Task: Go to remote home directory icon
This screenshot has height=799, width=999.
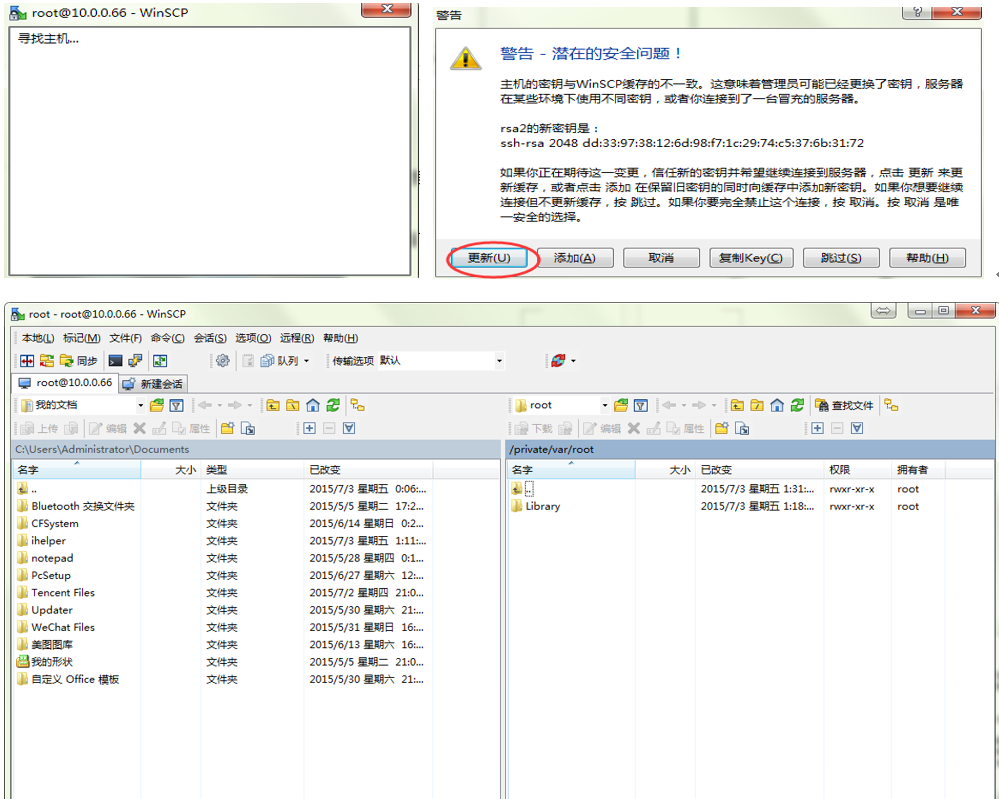Action: pos(777,405)
